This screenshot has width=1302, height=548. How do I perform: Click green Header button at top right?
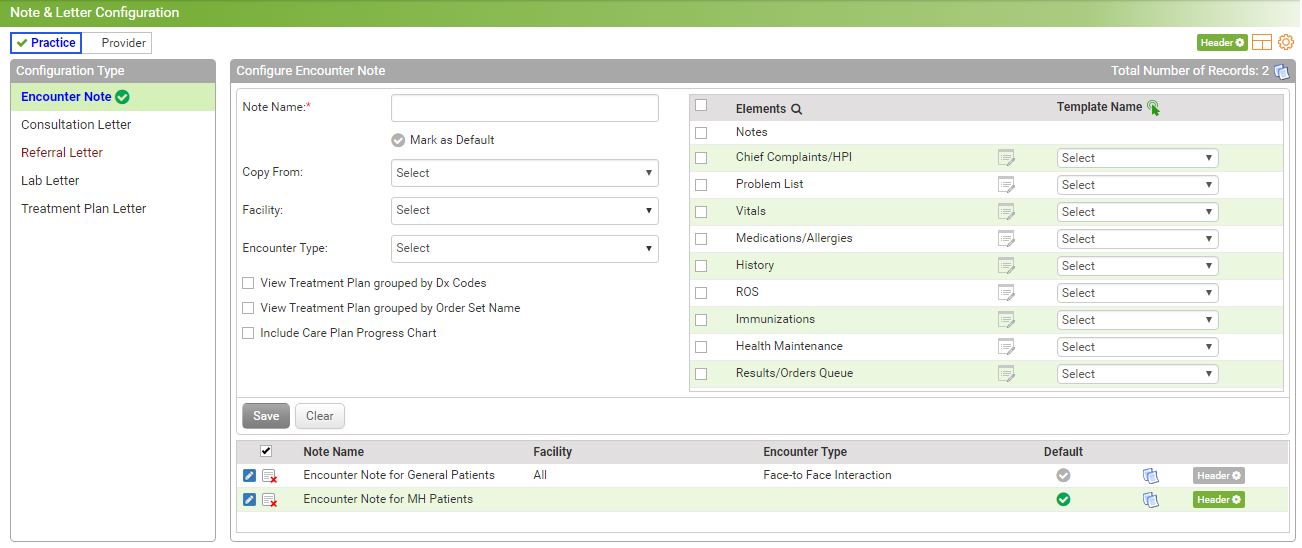point(1222,43)
